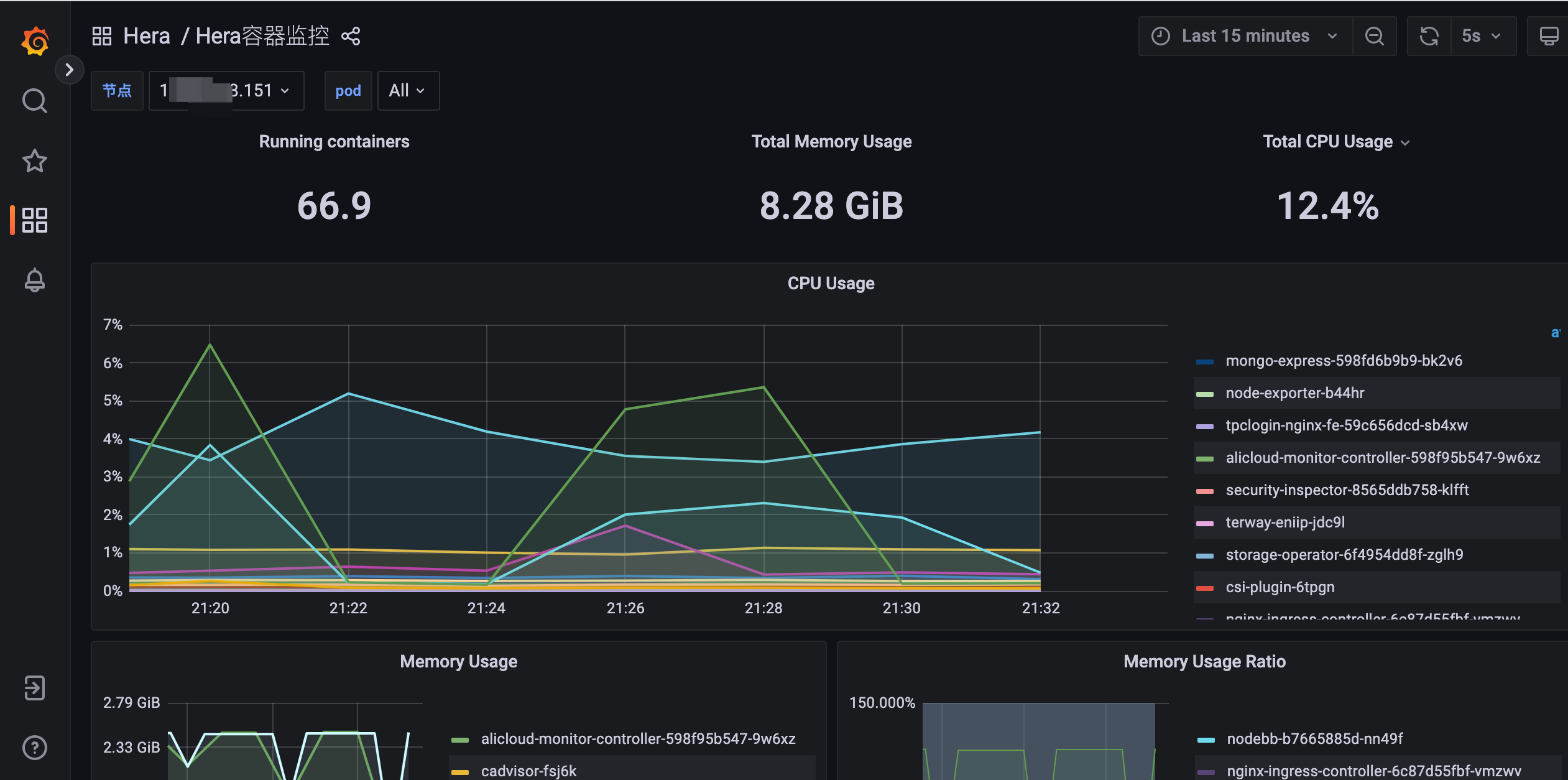Open the Running containers panel title
This screenshot has height=780, width=1568.
pos(334,142)
